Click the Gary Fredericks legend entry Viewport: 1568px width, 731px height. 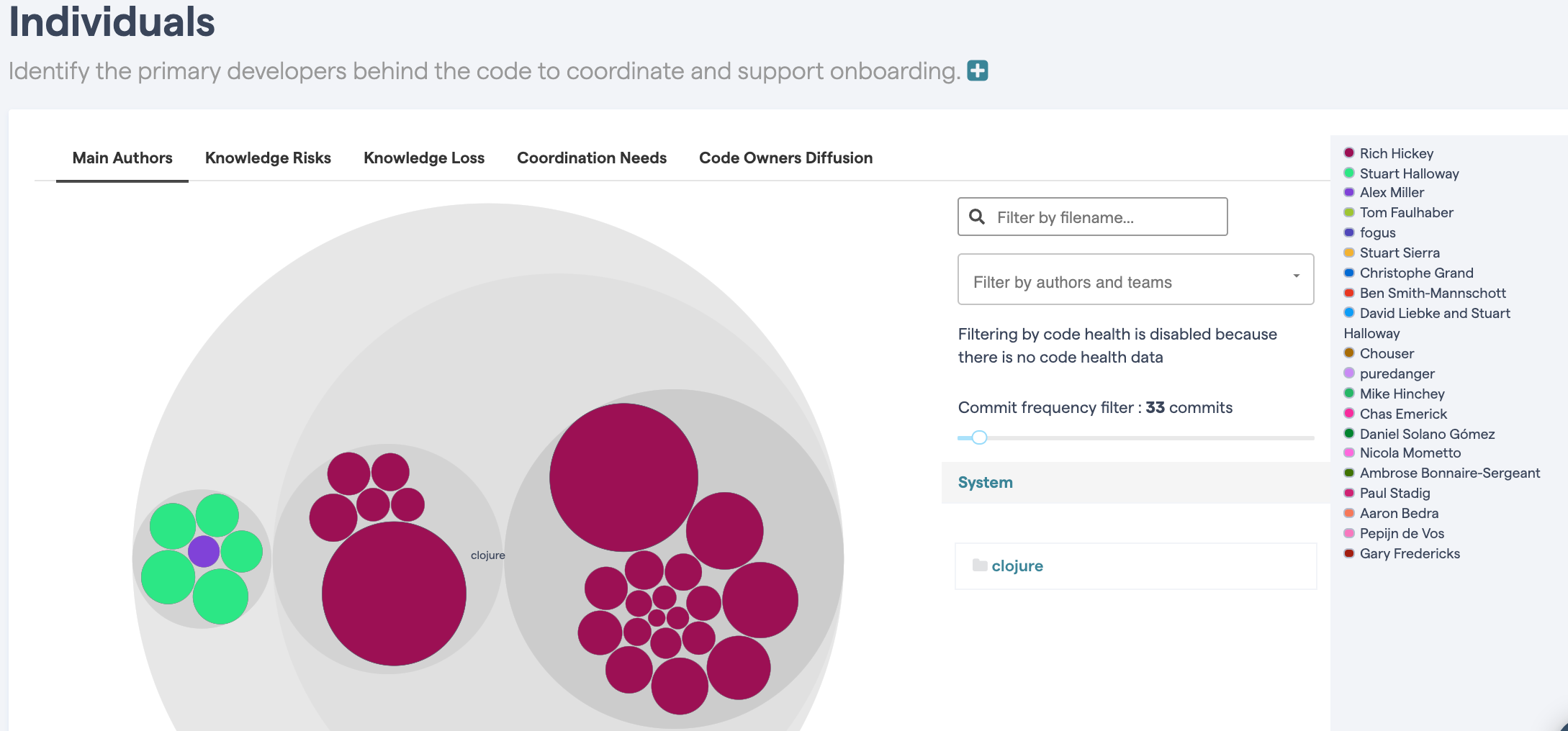point(1409,553)
